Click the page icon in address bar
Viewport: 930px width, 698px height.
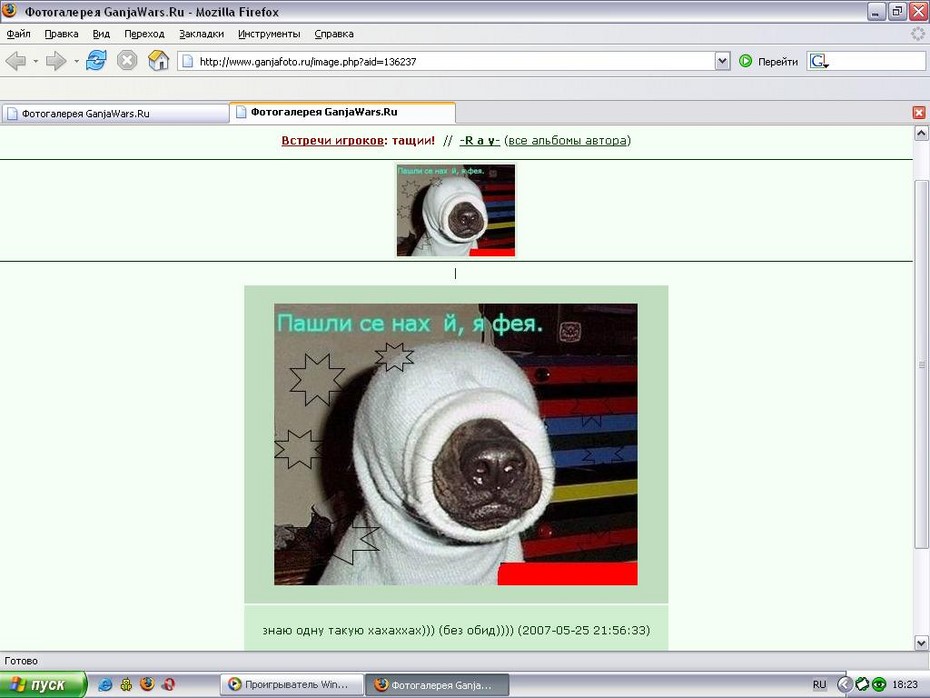tap(187, 61)
